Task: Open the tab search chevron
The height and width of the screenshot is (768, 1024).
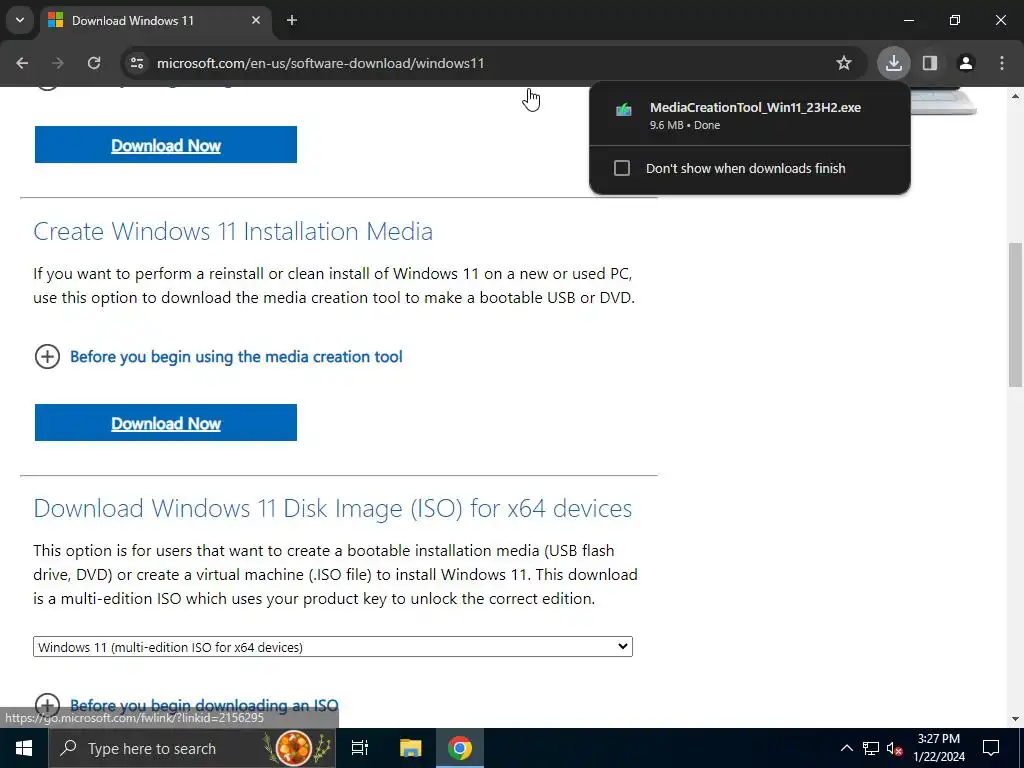Action: coord(20,20)
